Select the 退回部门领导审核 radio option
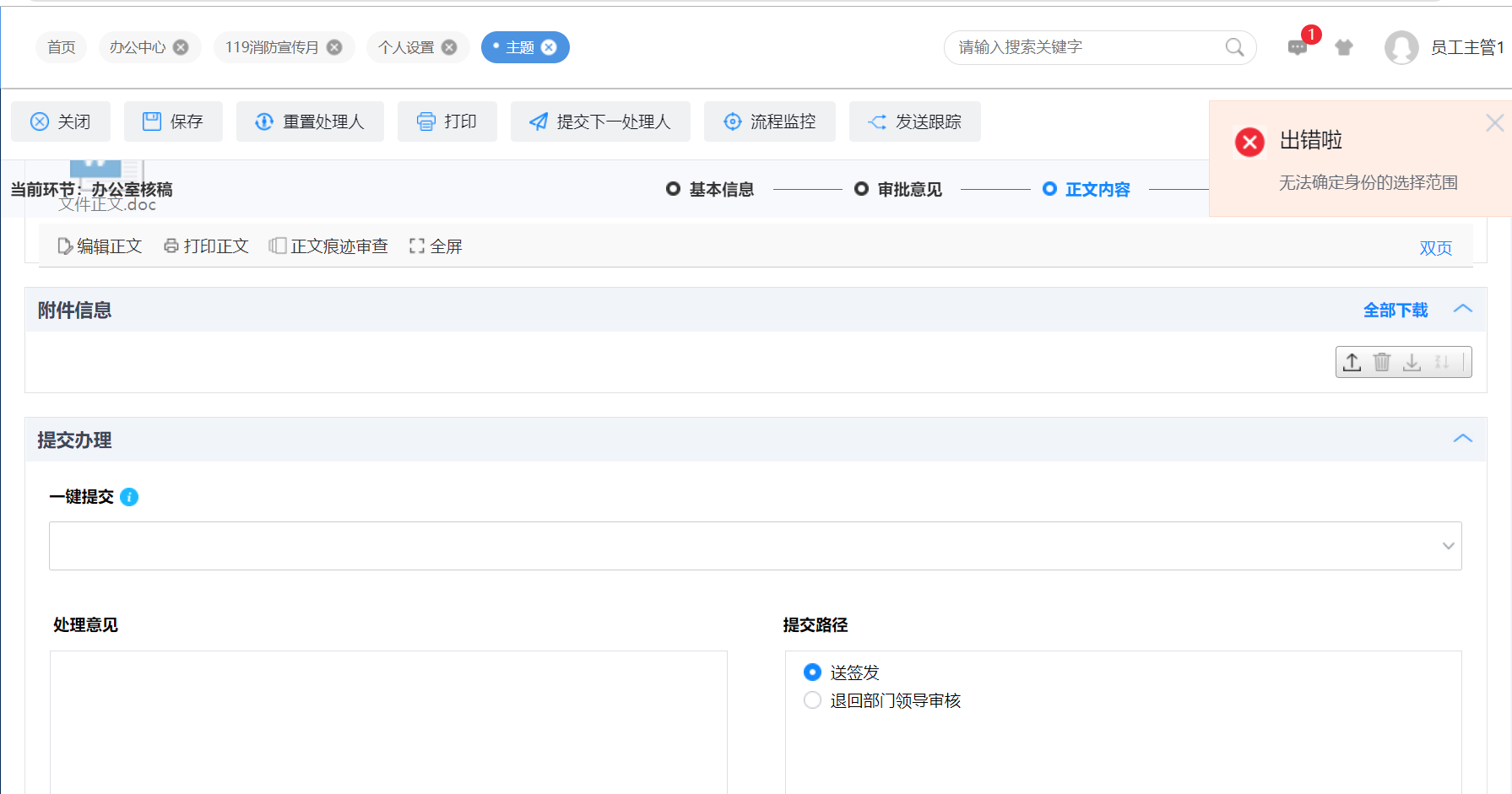This screenshot has height=794, width=1512. (x=812, y=700)
